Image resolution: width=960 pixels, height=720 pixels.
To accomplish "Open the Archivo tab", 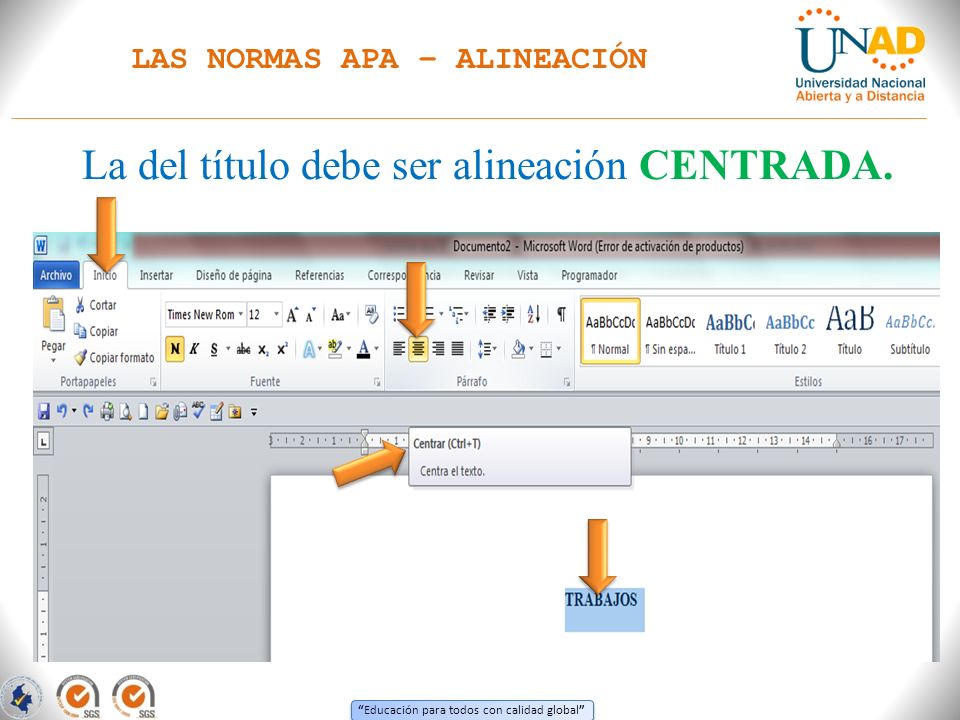I will 56,275.
